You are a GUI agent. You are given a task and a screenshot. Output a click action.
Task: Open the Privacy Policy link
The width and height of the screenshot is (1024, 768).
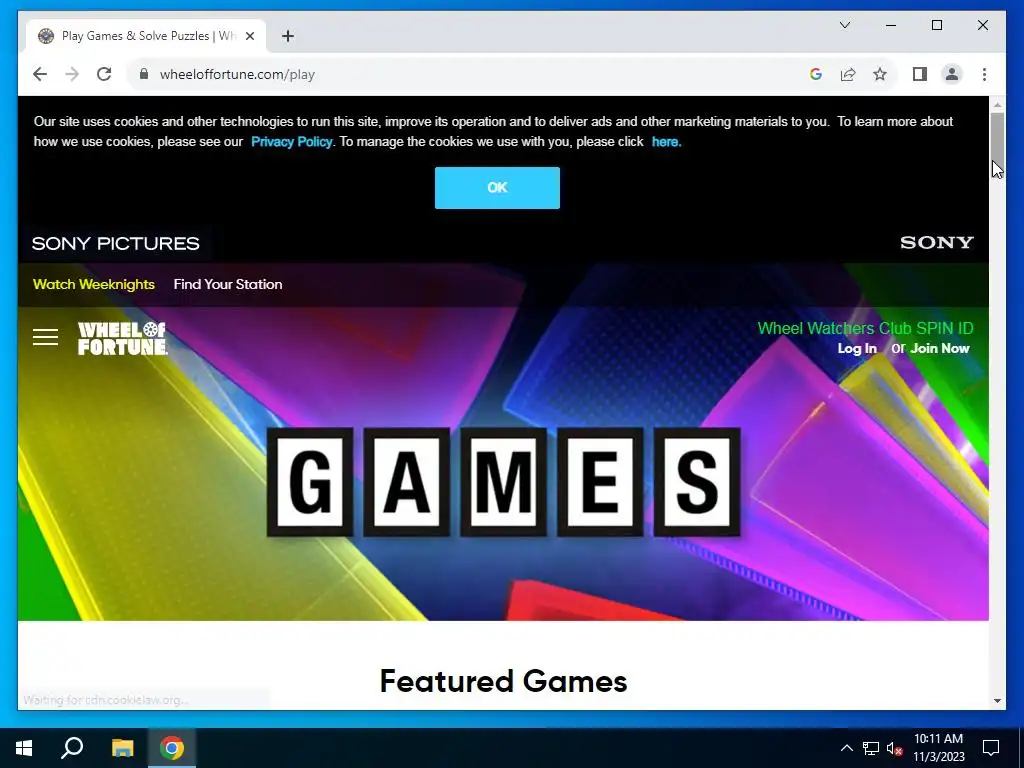click(291, 142)
